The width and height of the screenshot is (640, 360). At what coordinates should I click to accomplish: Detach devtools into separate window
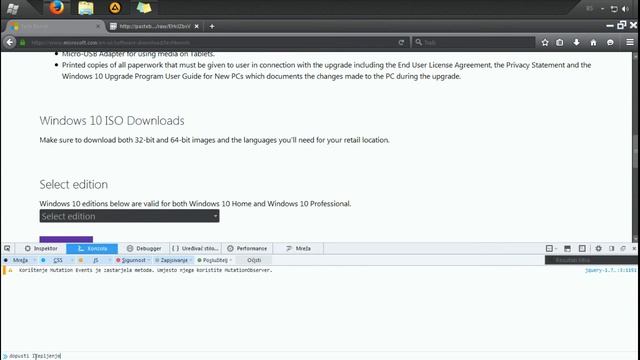[623, 248]
